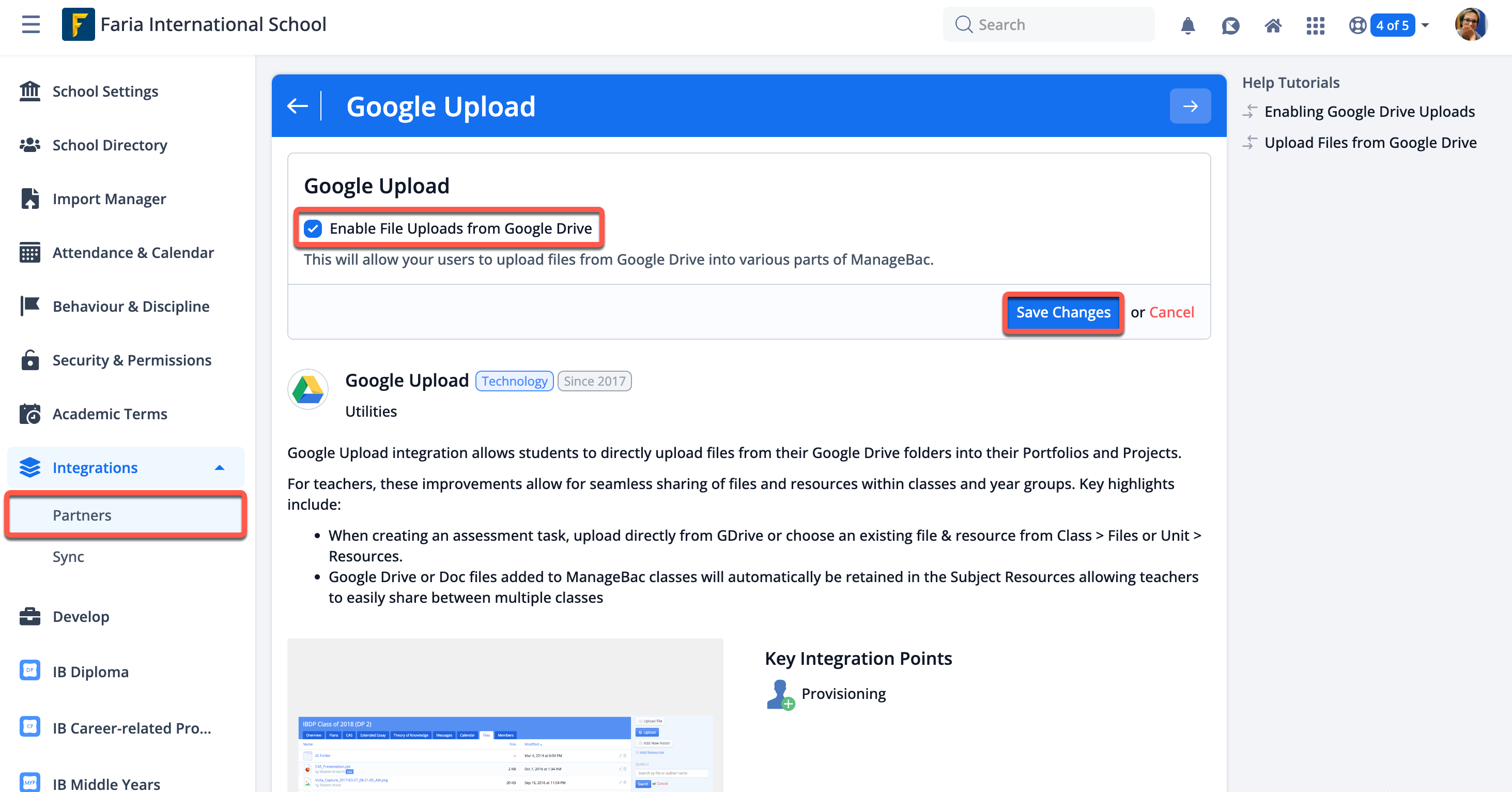Click the Security & Permissions lock icon
This screenshot has height=792, width=1512.
point(30,360)
